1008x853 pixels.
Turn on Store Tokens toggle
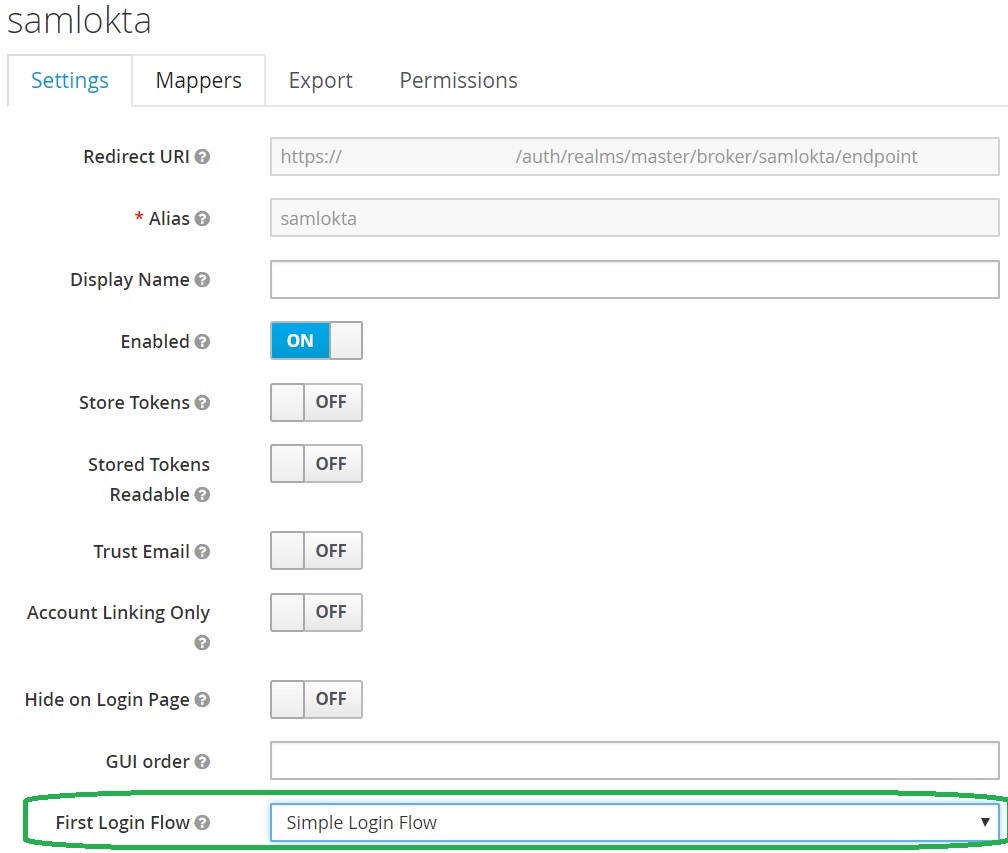pos(316,402)
